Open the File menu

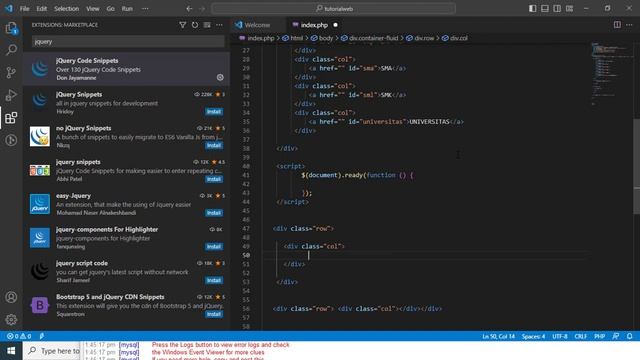(x=24, y=9)
